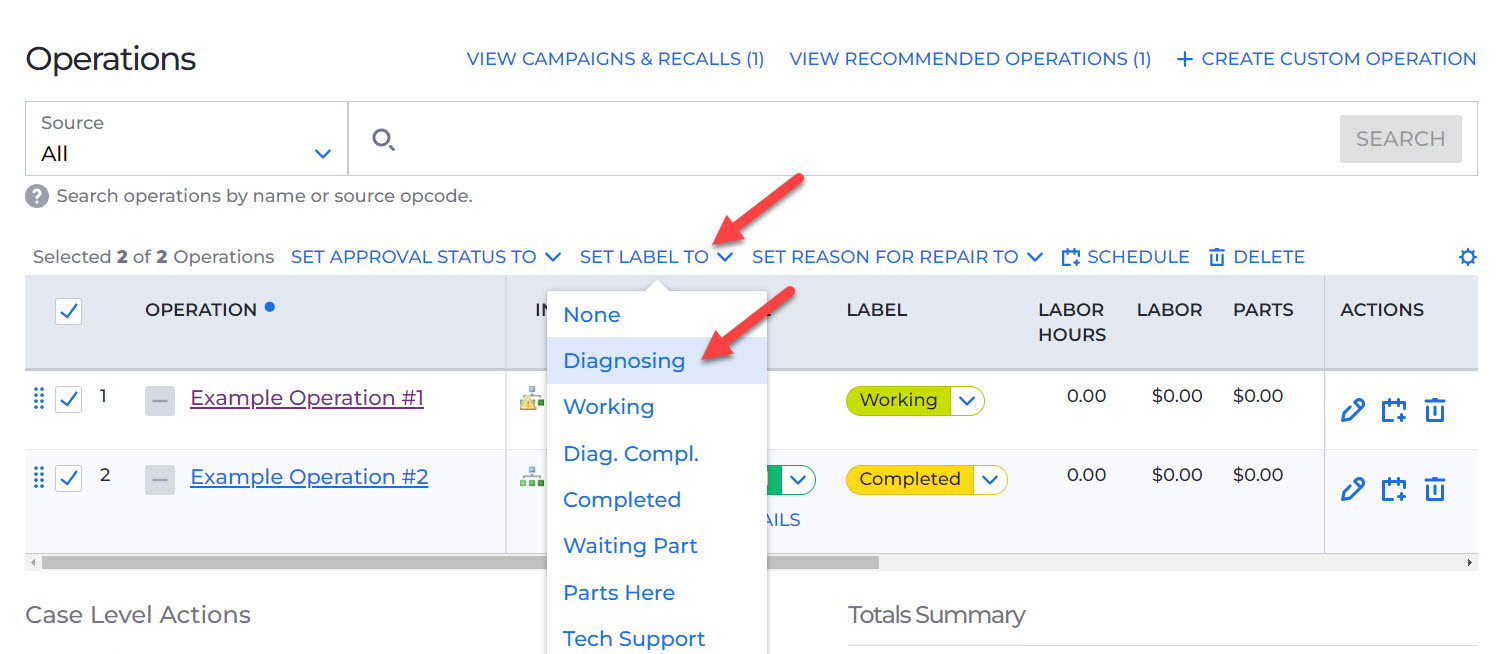Deselect Example Operation #2 checkbox

click(x=68, y=478)
